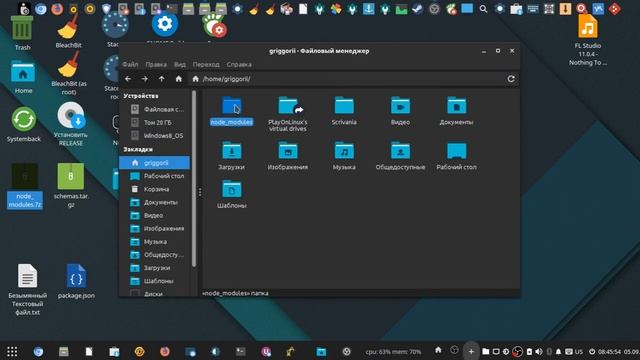
Task: Click the power icon in bottom panel
Action: [x=591, y=351]
